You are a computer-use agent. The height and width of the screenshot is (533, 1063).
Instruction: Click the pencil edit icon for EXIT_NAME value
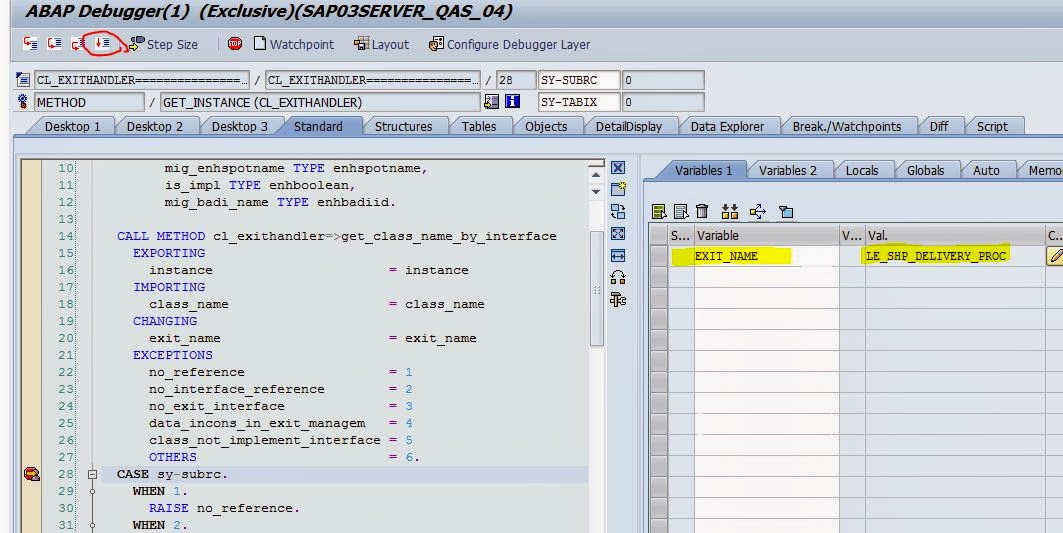(x=1054, y=256)
